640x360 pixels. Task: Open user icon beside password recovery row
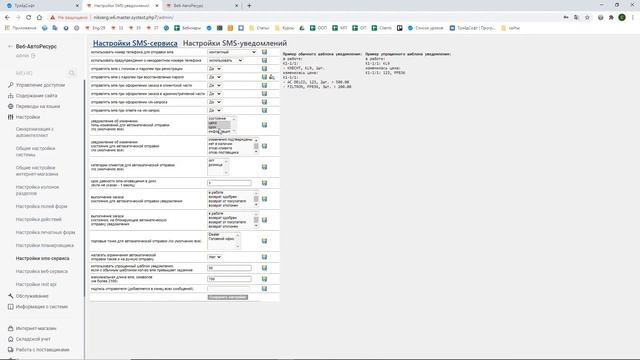(271, 77)
